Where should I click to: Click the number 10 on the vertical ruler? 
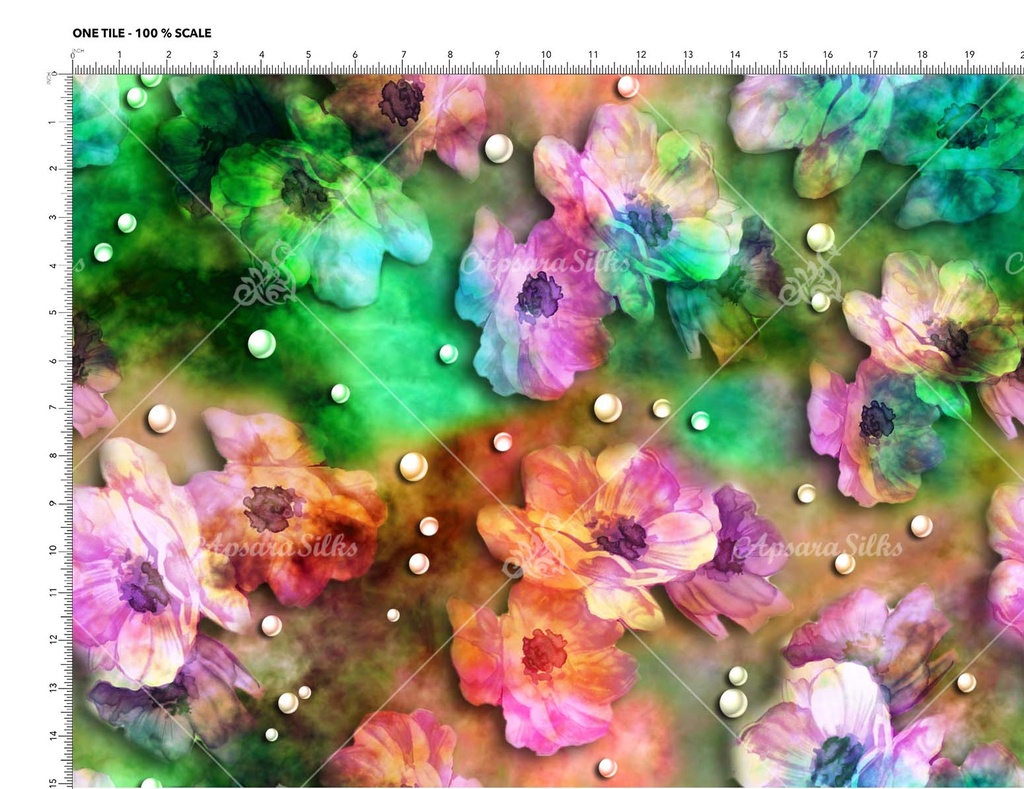(52, 550)
